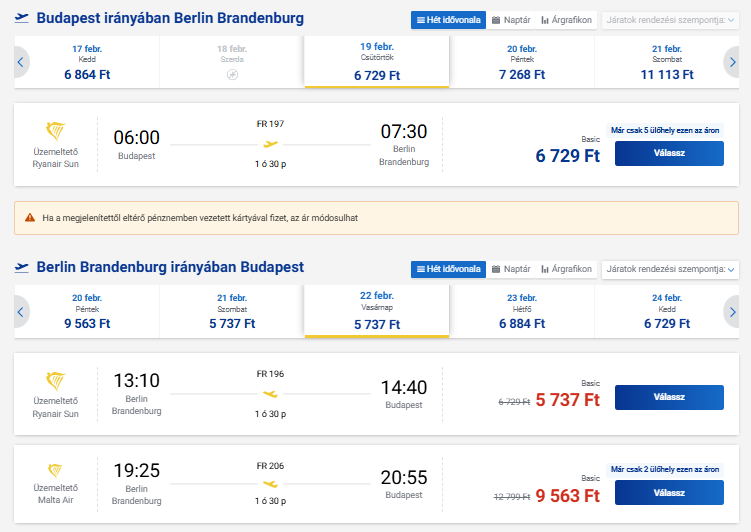Select 23 febr. Hétfő return date

click(522, 311)
